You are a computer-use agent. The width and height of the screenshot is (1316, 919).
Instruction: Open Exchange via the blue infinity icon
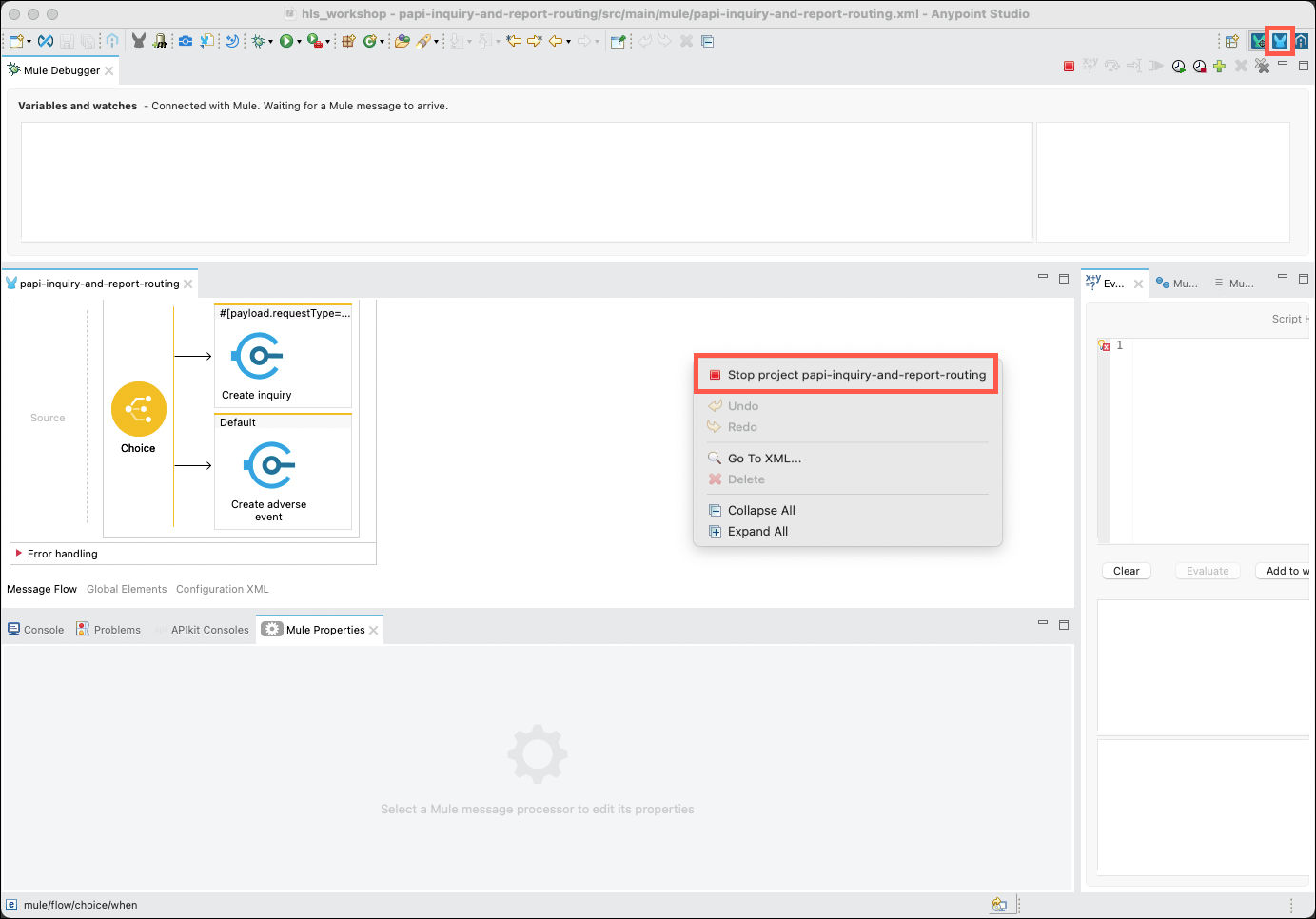coord(46,41)
